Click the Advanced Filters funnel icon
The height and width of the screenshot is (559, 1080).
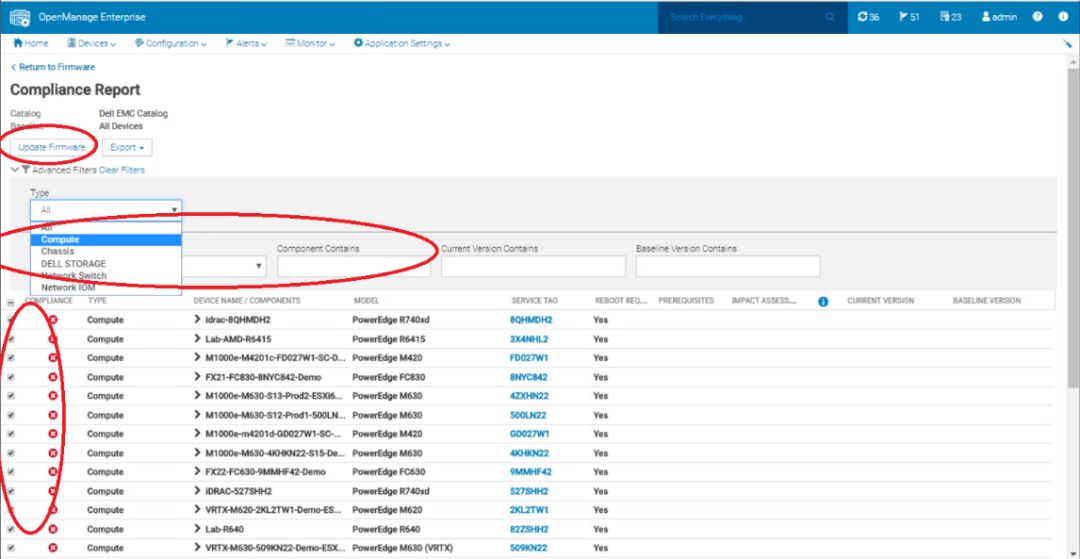point(25,169)
